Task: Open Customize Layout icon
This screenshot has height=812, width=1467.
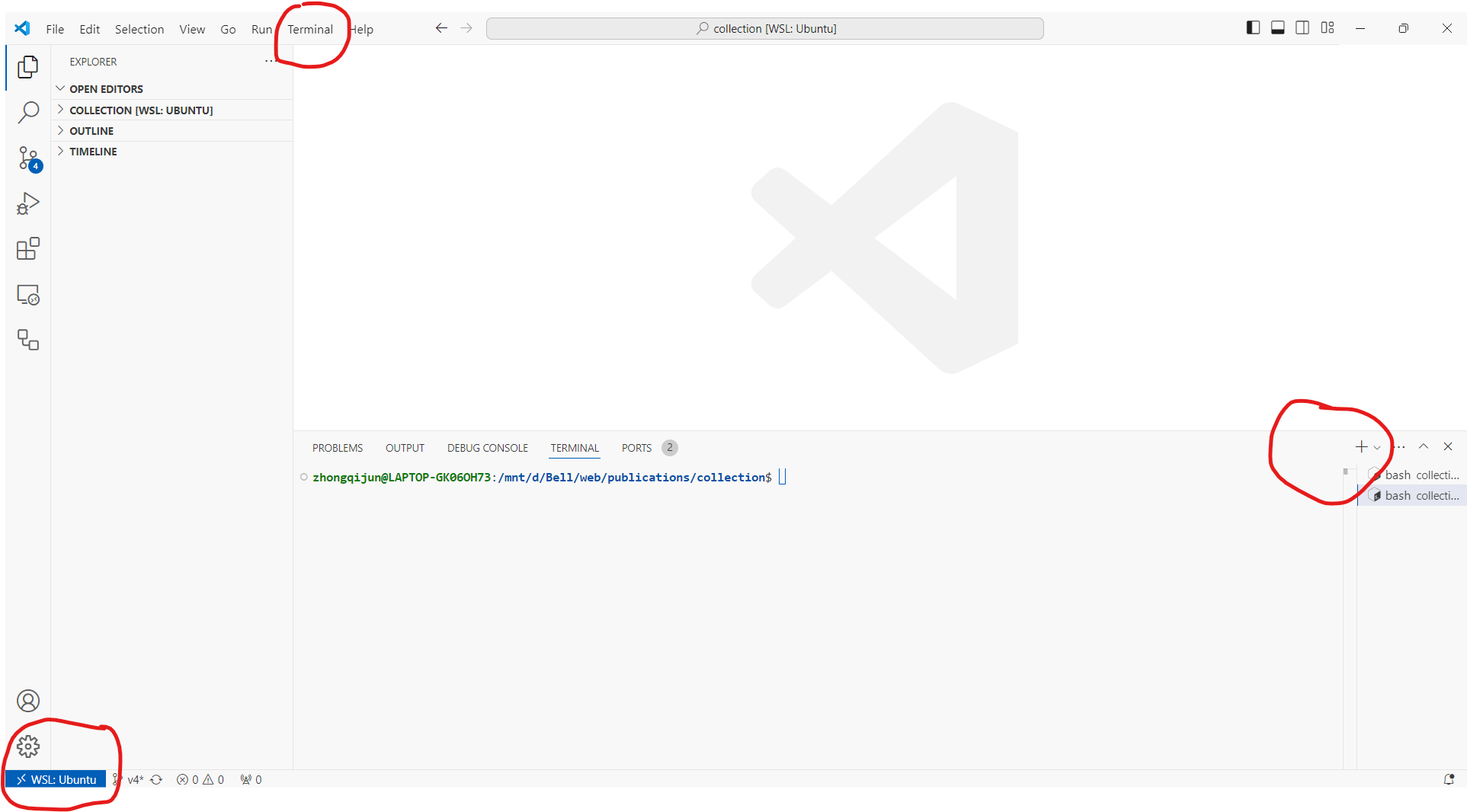Action: click(1328, 28)
